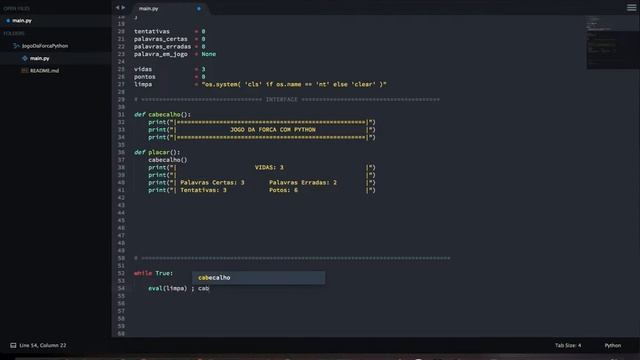
Task: Open the hamburger menu at top right
Action: point(631,8)
